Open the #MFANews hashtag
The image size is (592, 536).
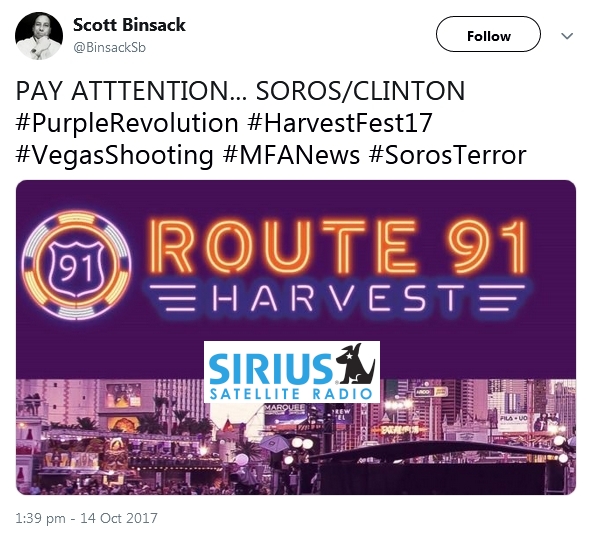tap(291, 155)
